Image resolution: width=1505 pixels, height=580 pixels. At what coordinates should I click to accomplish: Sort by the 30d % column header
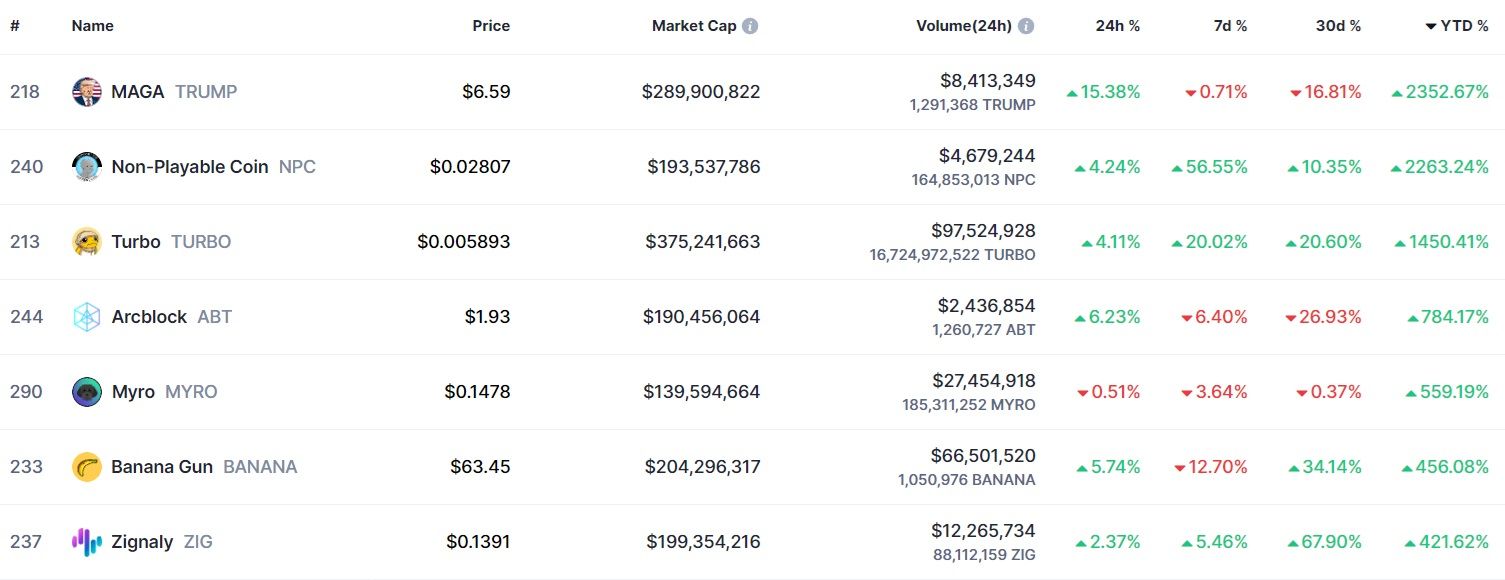(1338, 26)
